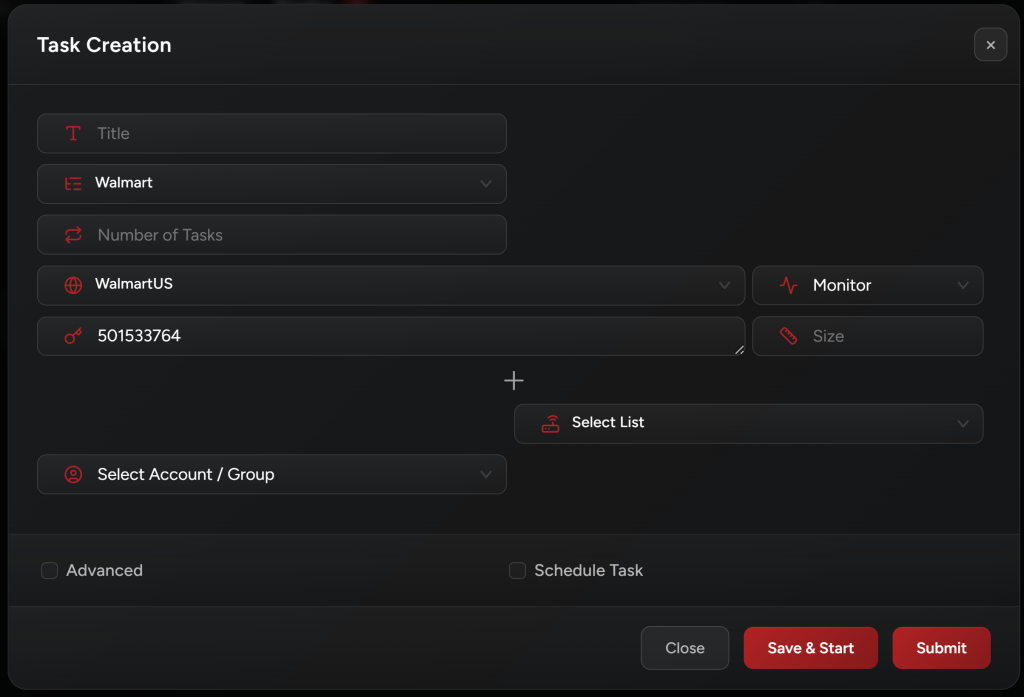Expand the Walmart store dropdown
The height and width of the screenshot is (697, 1024).
(x=486, y=184)
